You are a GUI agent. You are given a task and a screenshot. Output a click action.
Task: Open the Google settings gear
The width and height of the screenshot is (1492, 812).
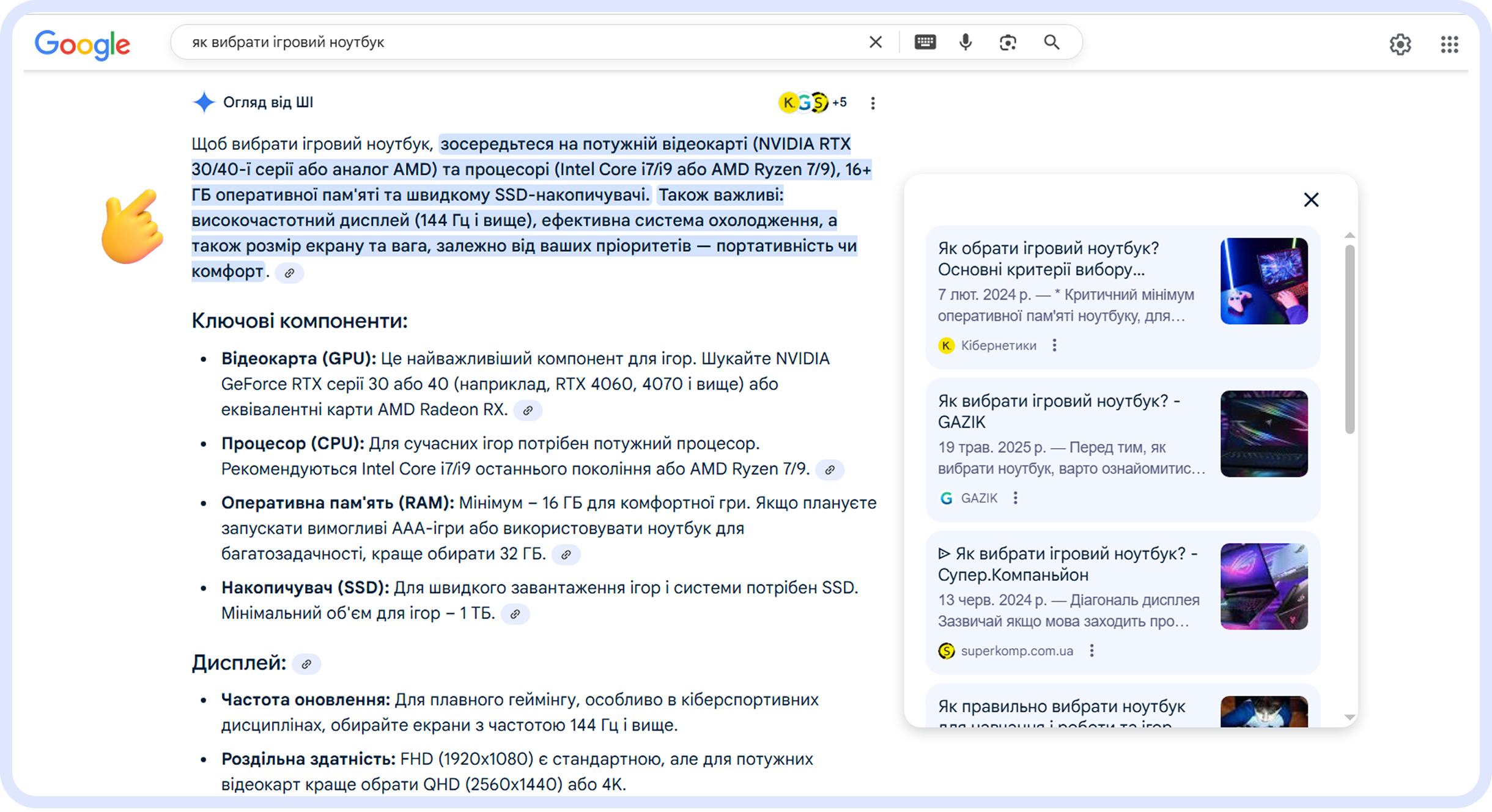coord(1401,44)
